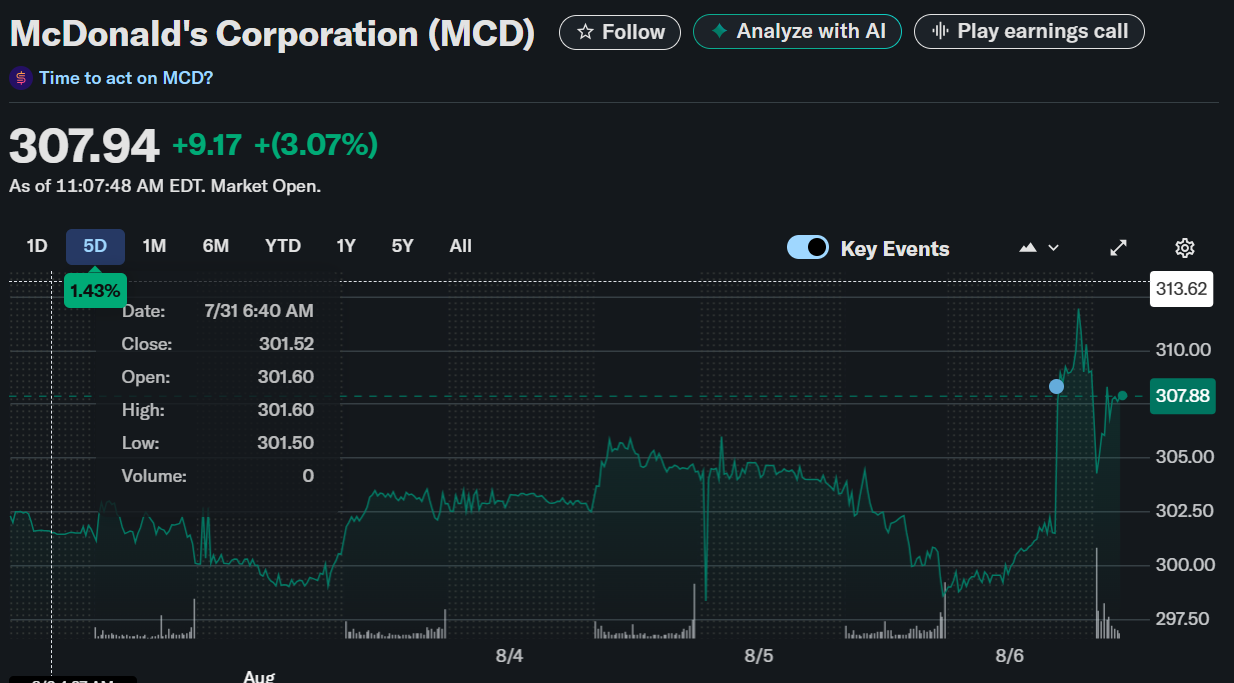Click the purple dollar icon beside Time to act
Image resolution: width=1234 pixels, height=683 pixels.
click(x=20, y=78)
